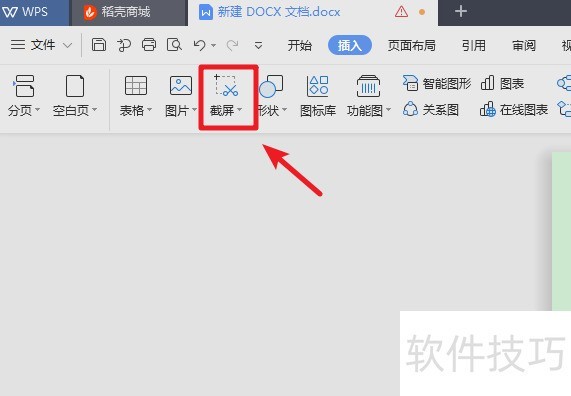Open the 页面布局 ribbon tab

(x=411, y=46)
